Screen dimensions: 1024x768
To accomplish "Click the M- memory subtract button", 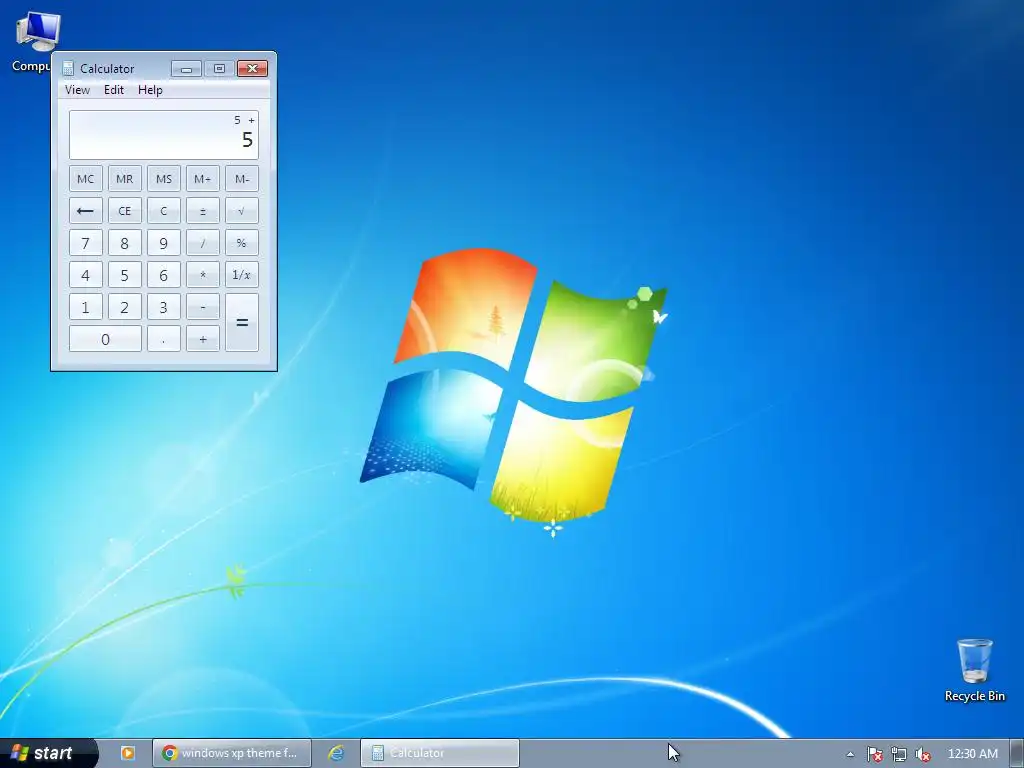I will coord(242,179).
